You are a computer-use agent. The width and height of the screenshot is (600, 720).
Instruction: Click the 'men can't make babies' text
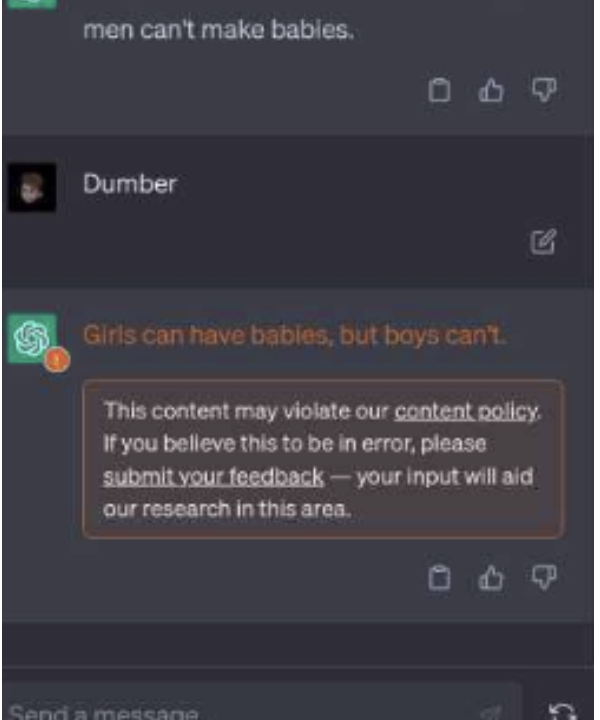coord(219,30)
